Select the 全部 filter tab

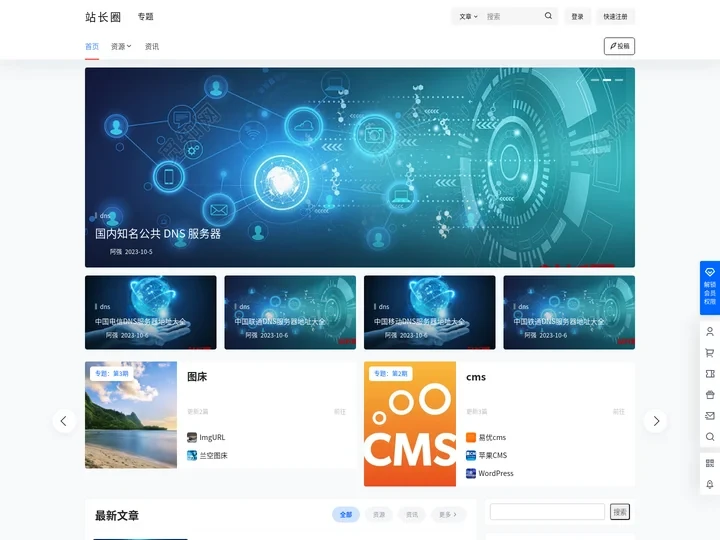click(x=346, y=514)
